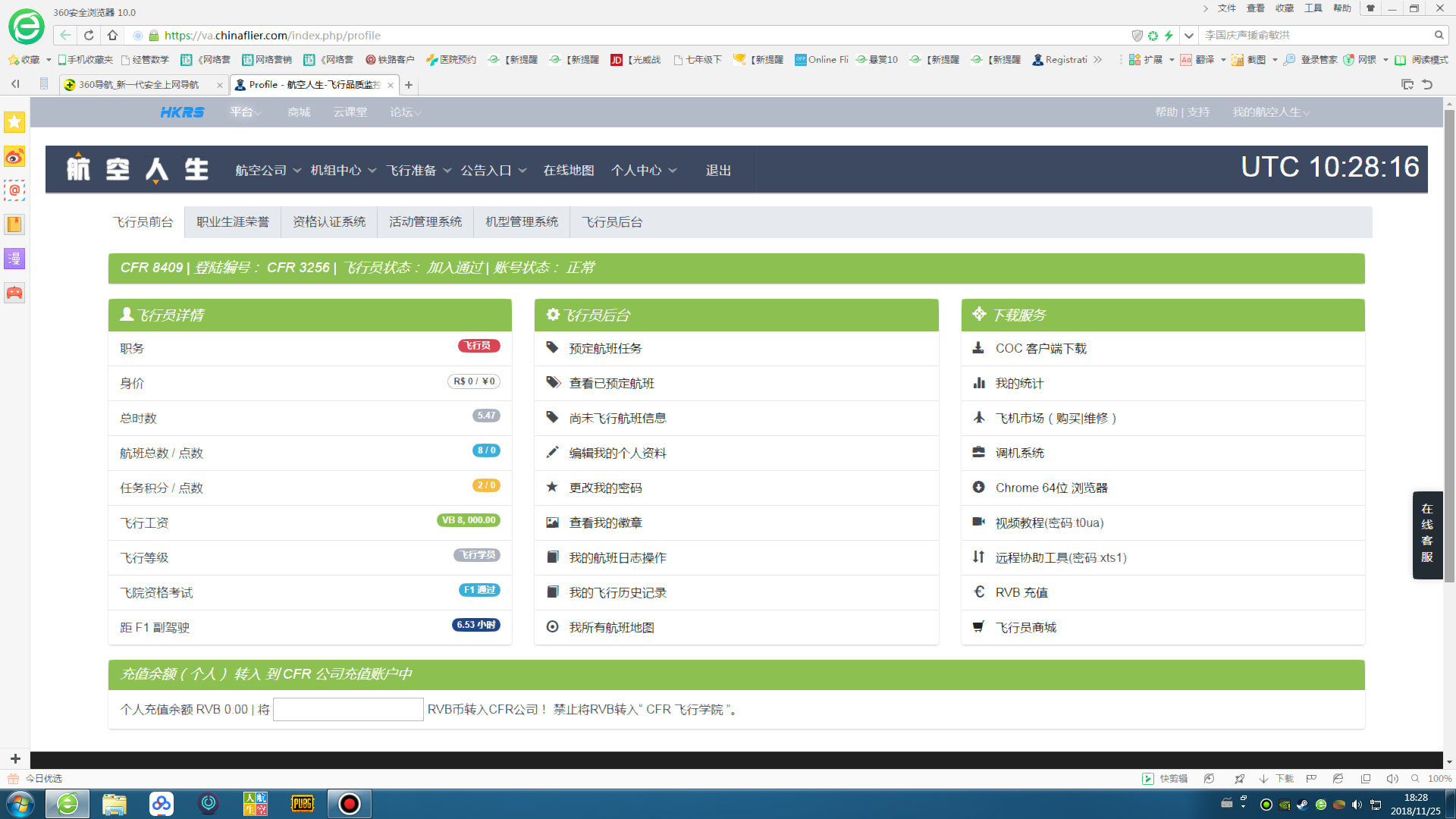The width and height of the screenshot is (1456, 819).
Task: Click the HKRS logo
Action: [x=182, y=112]
